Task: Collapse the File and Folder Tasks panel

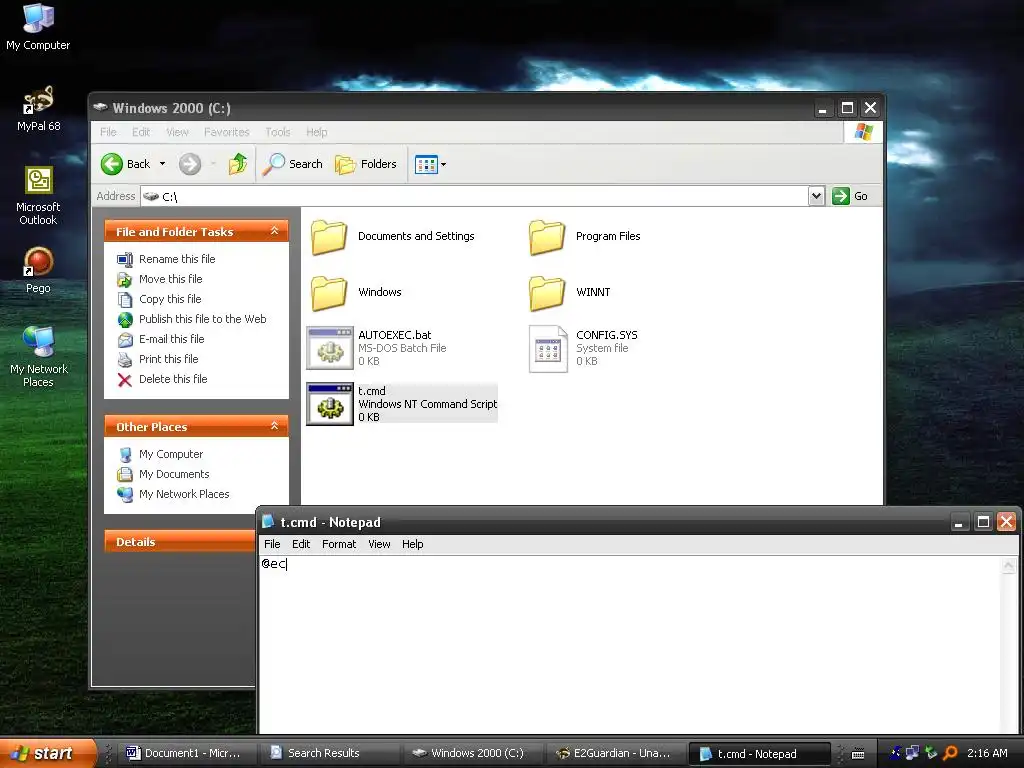Action: click(x=274, y=231)
